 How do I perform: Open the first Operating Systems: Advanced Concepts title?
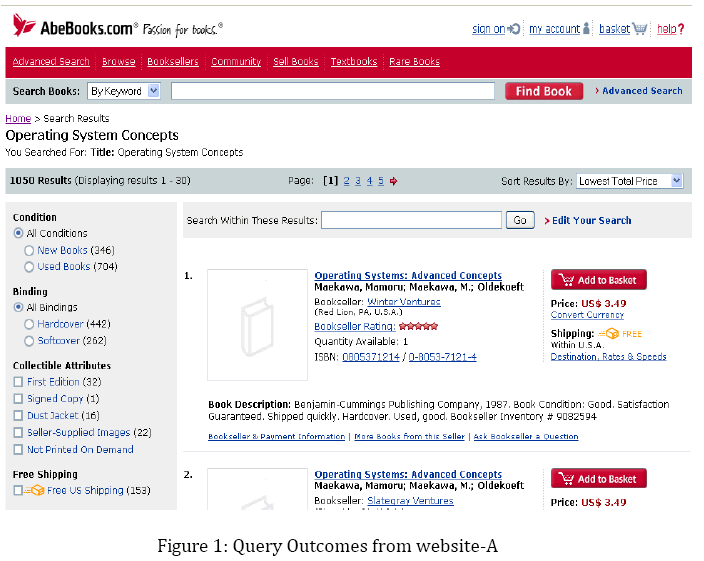(408, 276)
